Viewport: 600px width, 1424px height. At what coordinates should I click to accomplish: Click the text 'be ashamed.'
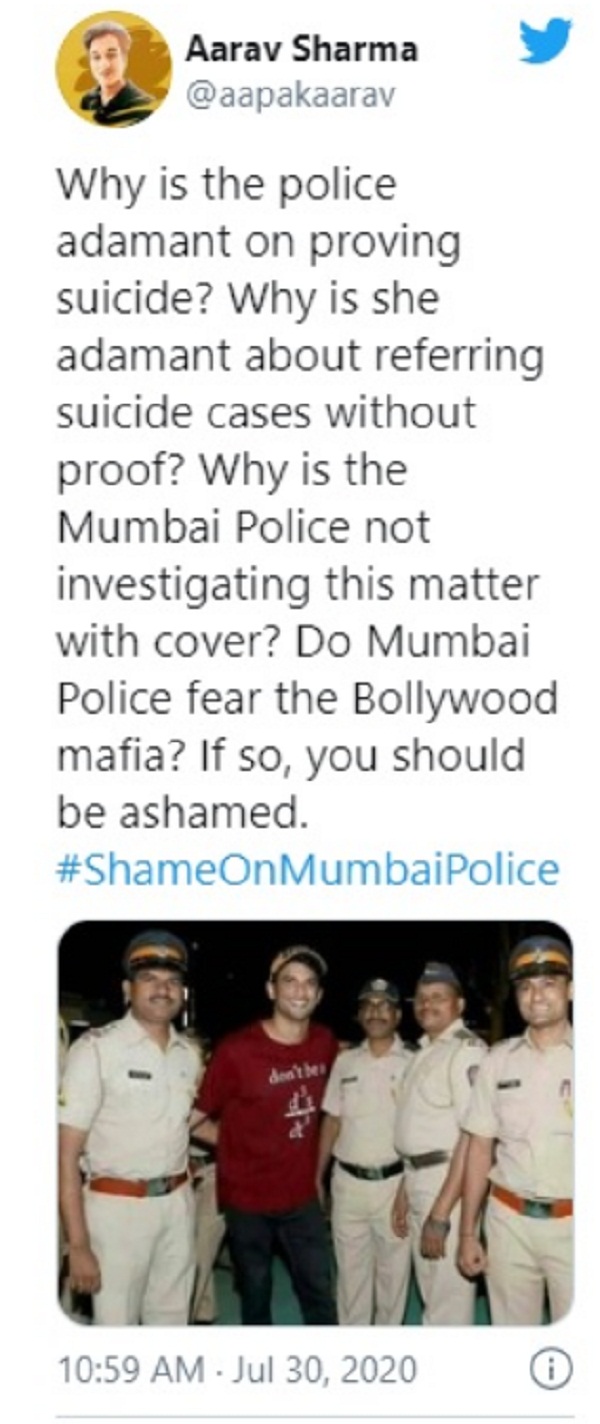(x=179, y=812)
